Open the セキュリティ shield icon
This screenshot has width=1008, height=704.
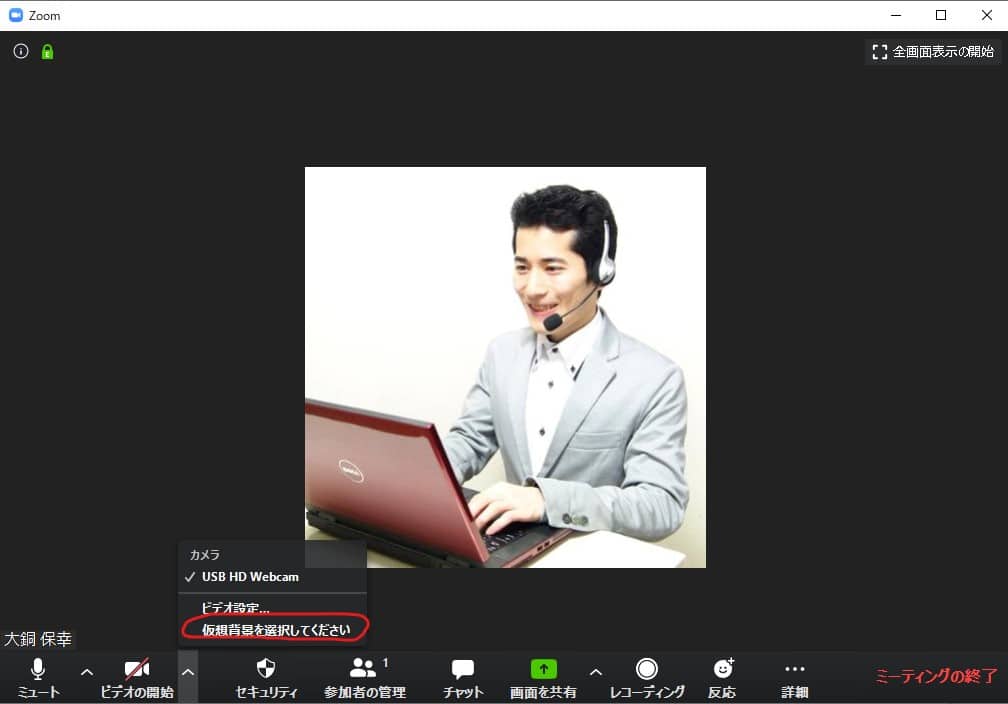266,669
